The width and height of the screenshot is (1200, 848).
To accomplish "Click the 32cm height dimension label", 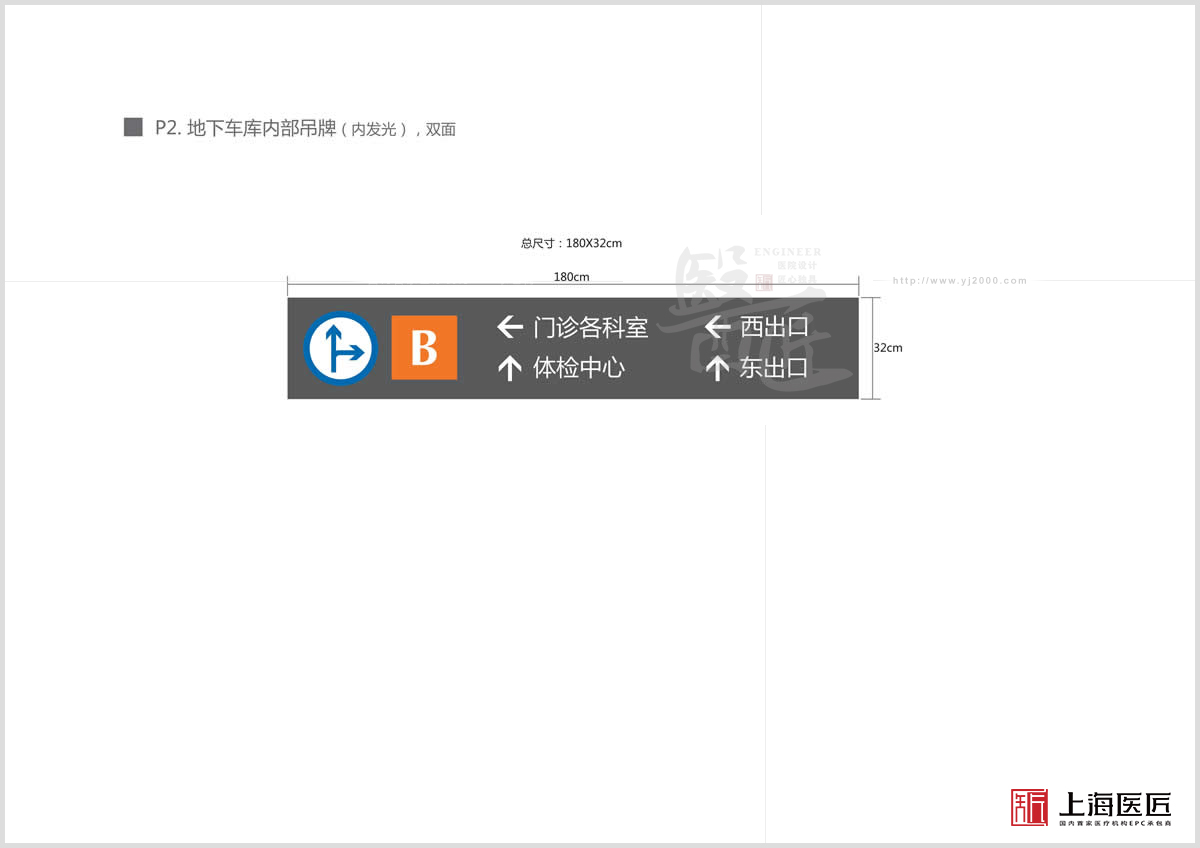I will pyautogui.click(x=888, y=348).
